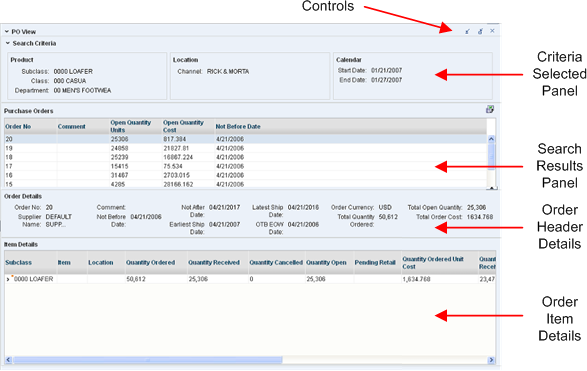Select purchase order 18 row
The height and width of the screenshot is (371, 587).
click(246, 157)
